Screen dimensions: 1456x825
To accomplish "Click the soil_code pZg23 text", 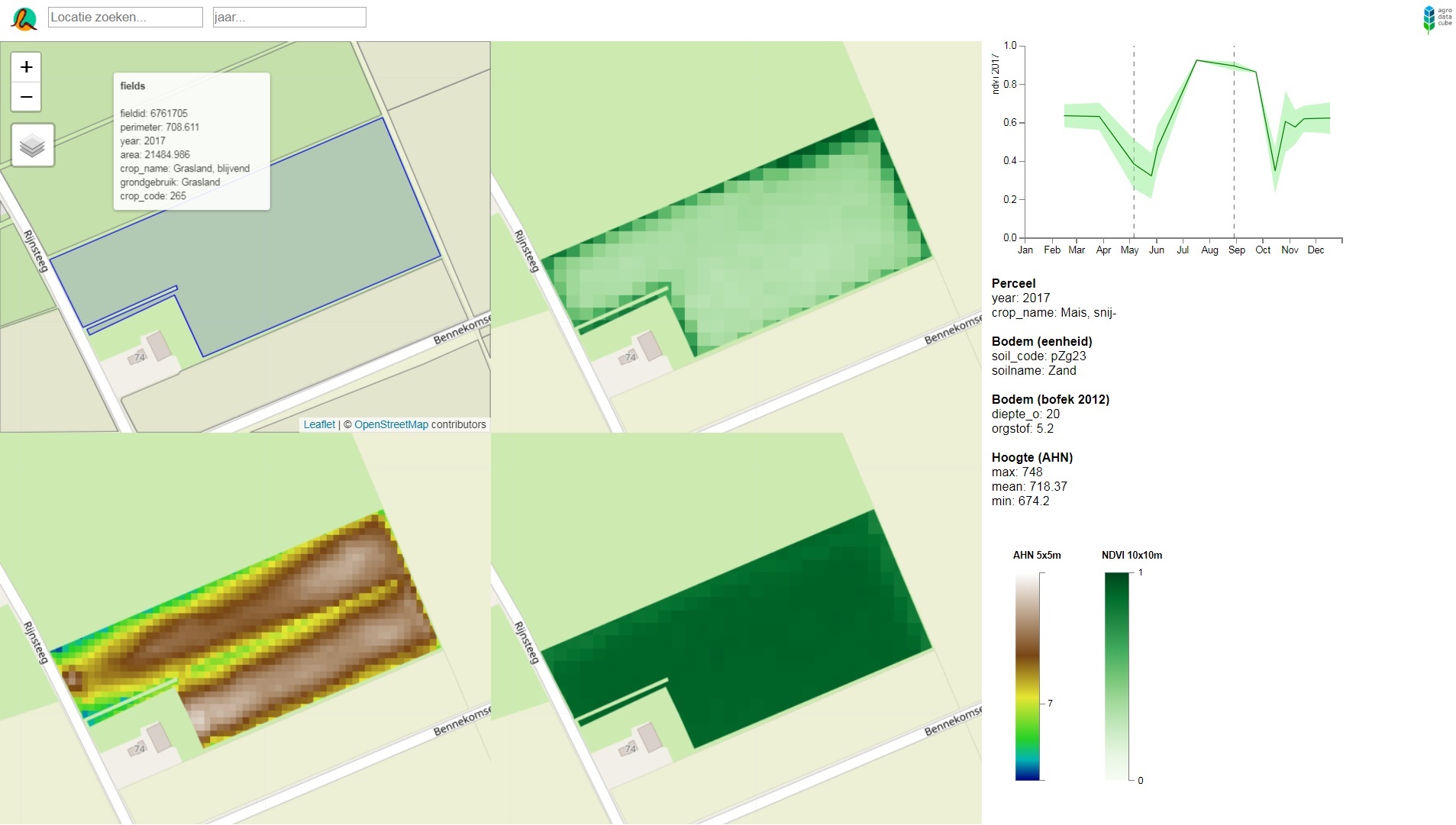I will [1038, 356].
